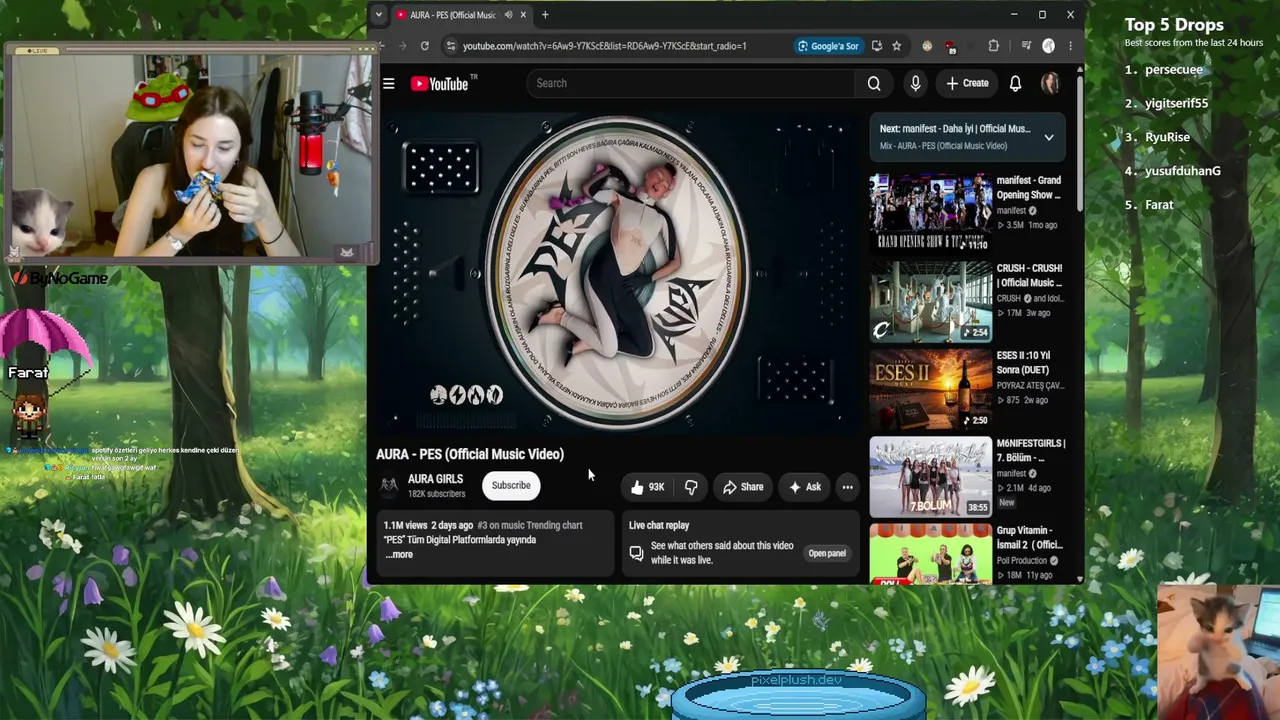1280x720 pixels.
Task: Expand the description with ...more
Action: click(398, 555)
